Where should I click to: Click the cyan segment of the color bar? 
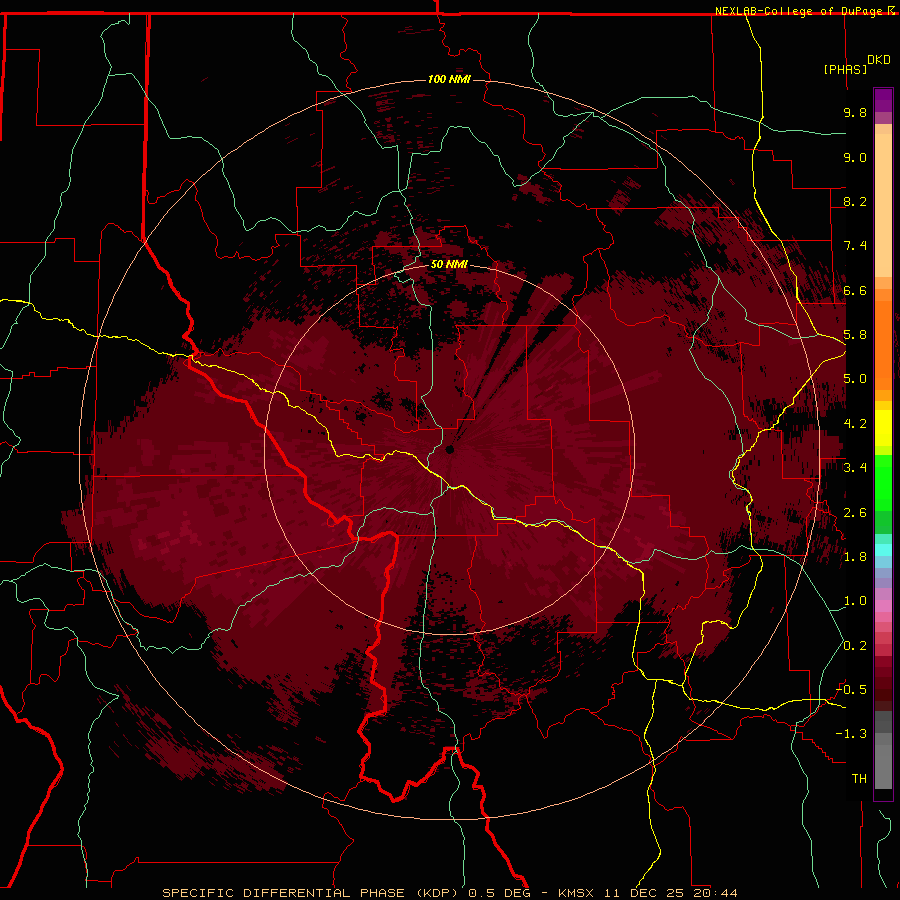click(883, 550)
